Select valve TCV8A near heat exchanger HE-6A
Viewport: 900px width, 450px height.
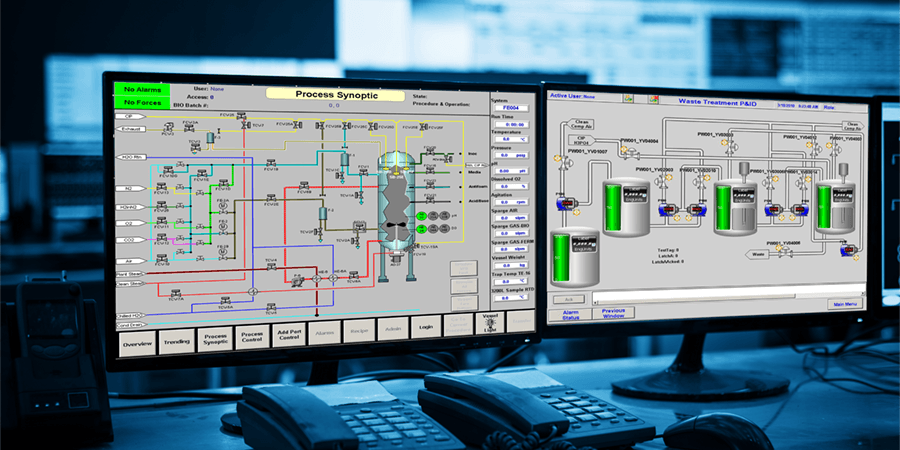coord(354,275)
